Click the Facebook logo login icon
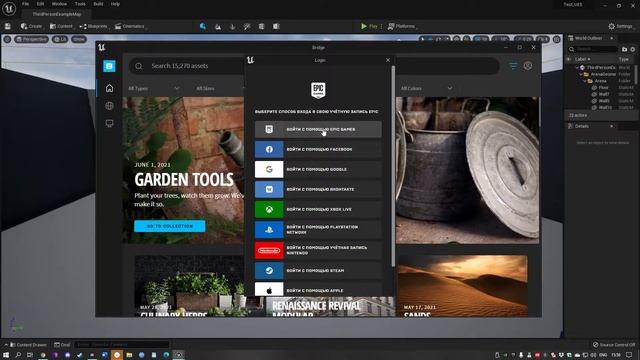This screenshot has width=640, height=360. pos(269,149)
